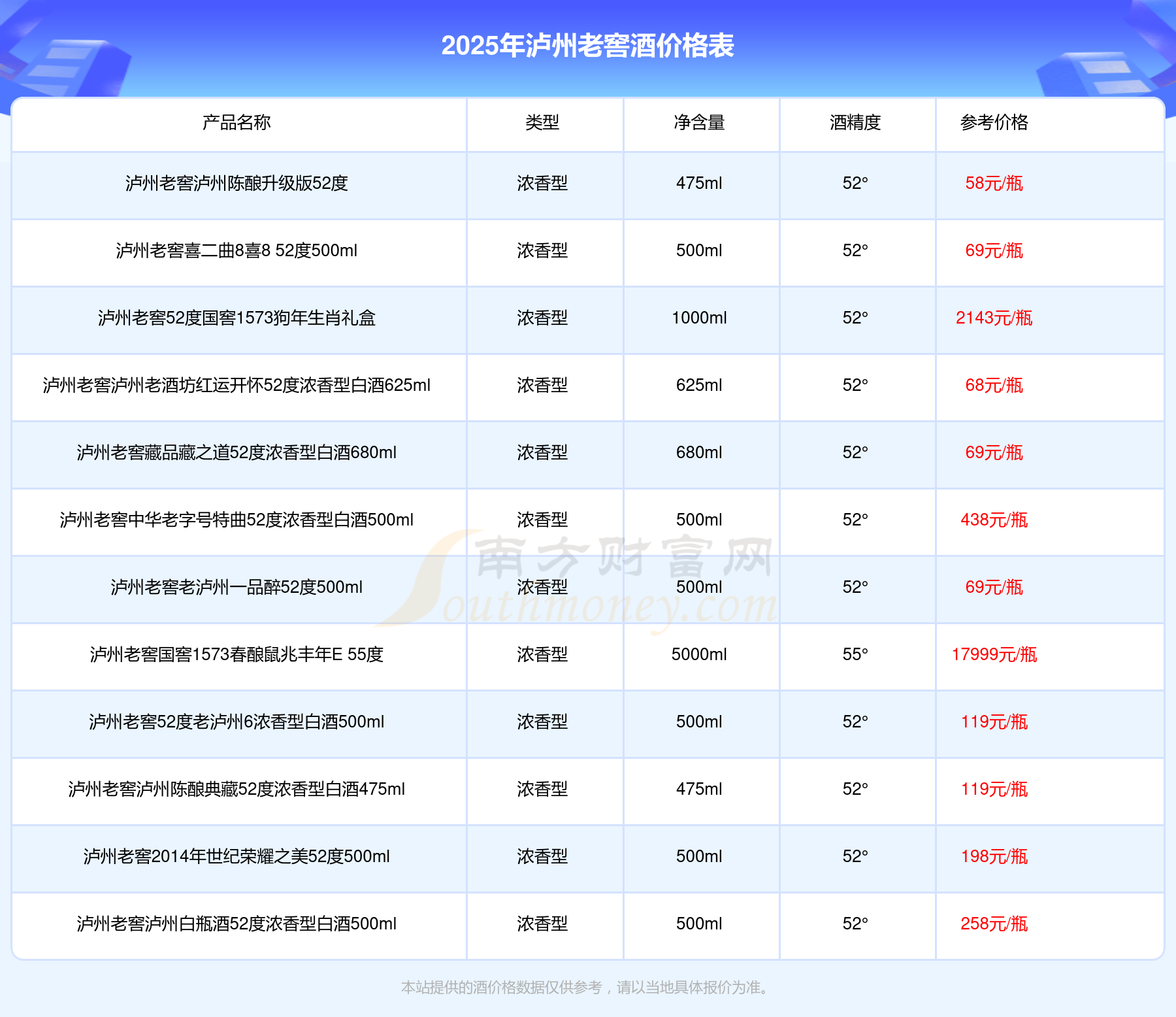Click the 浓香型 type for 国窖1573狗年生肖礼盒
Image resolution: width=1176 pixels, height=1017 pixels.
pyautogui.click(x=542, y=318)
